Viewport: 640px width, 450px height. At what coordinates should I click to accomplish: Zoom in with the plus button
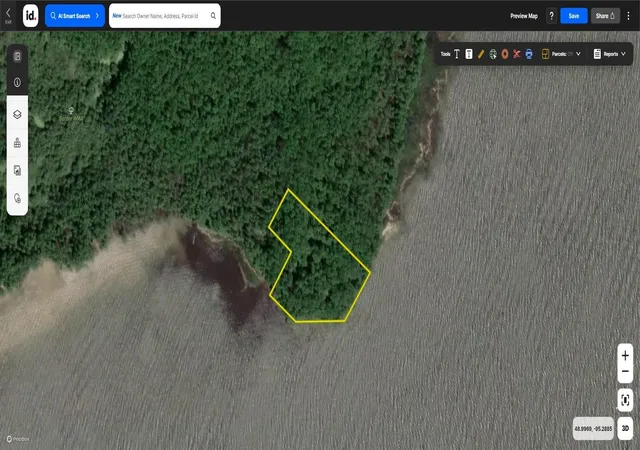pos(625,356)
